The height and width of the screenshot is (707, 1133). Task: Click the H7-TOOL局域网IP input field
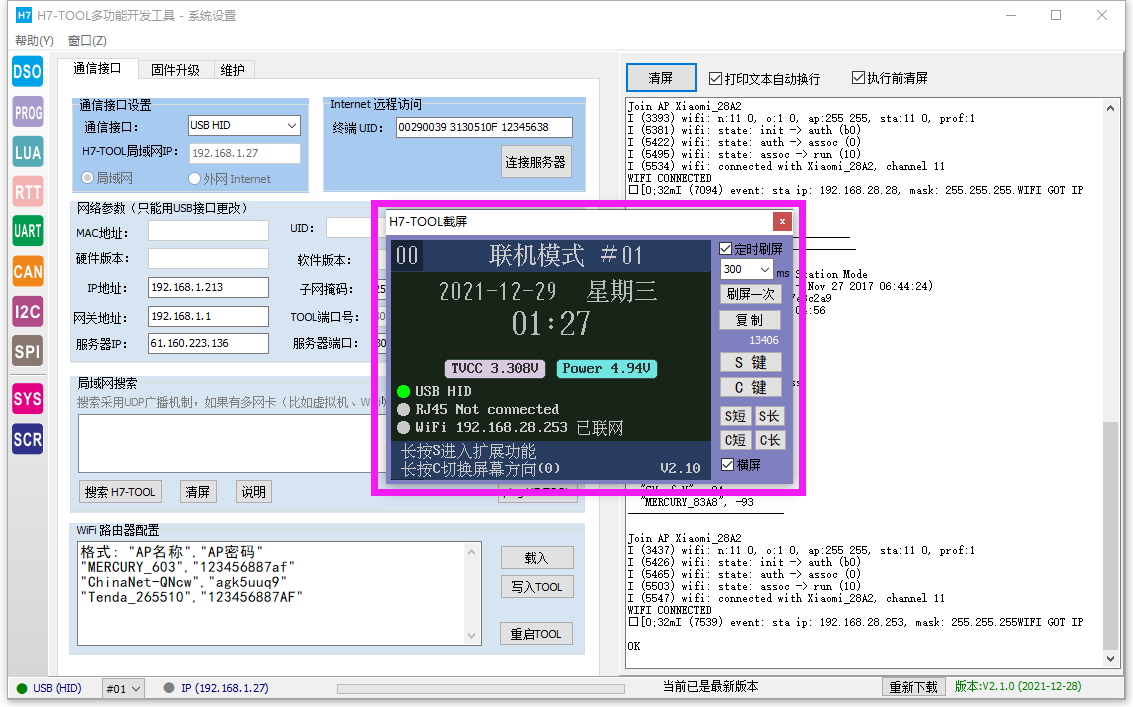pyautogui.click(x=245, y=153)
